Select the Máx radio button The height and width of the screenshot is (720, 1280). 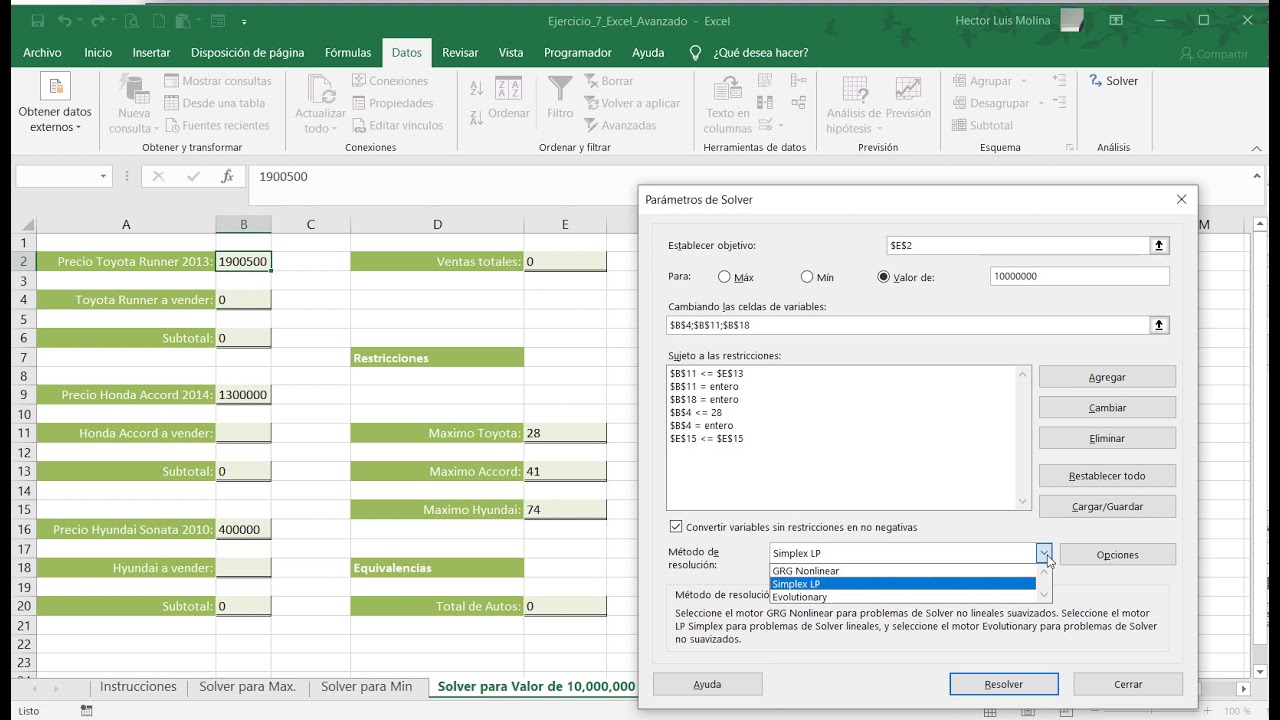tap(724, 277)
